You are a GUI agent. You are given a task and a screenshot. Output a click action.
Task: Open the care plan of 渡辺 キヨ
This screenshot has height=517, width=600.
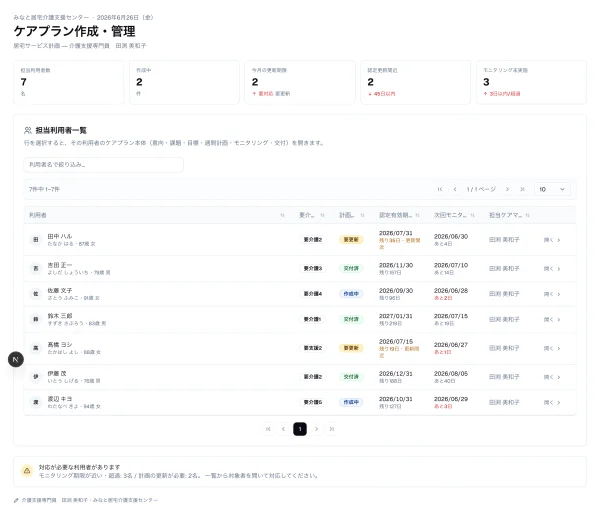tap(552, 403)
